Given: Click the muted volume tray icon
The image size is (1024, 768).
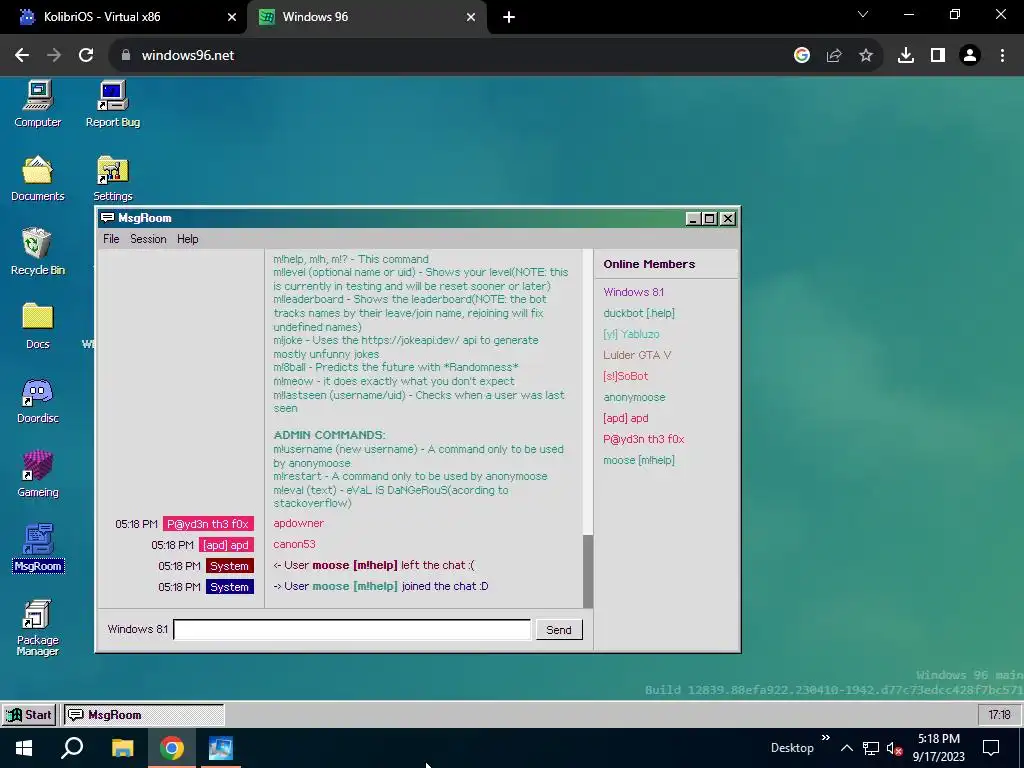Looking at the screenshot, I should 894,748.
